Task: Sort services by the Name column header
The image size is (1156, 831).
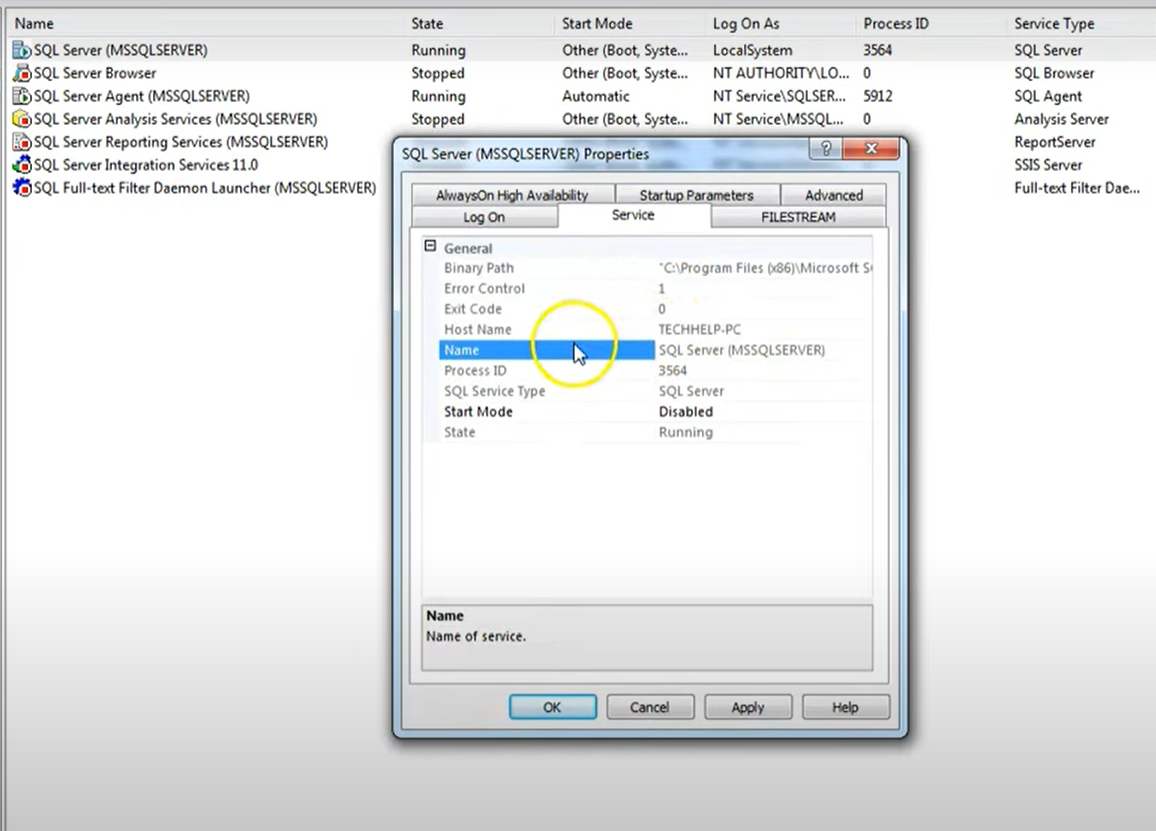Action: pyautogui.click(x=205, y=24)
